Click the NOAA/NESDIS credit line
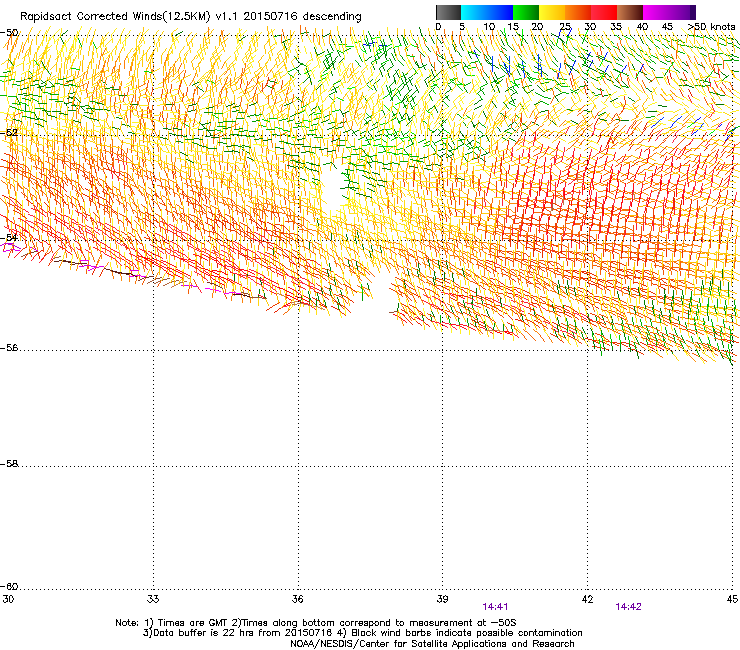 [x=432, y=644]
